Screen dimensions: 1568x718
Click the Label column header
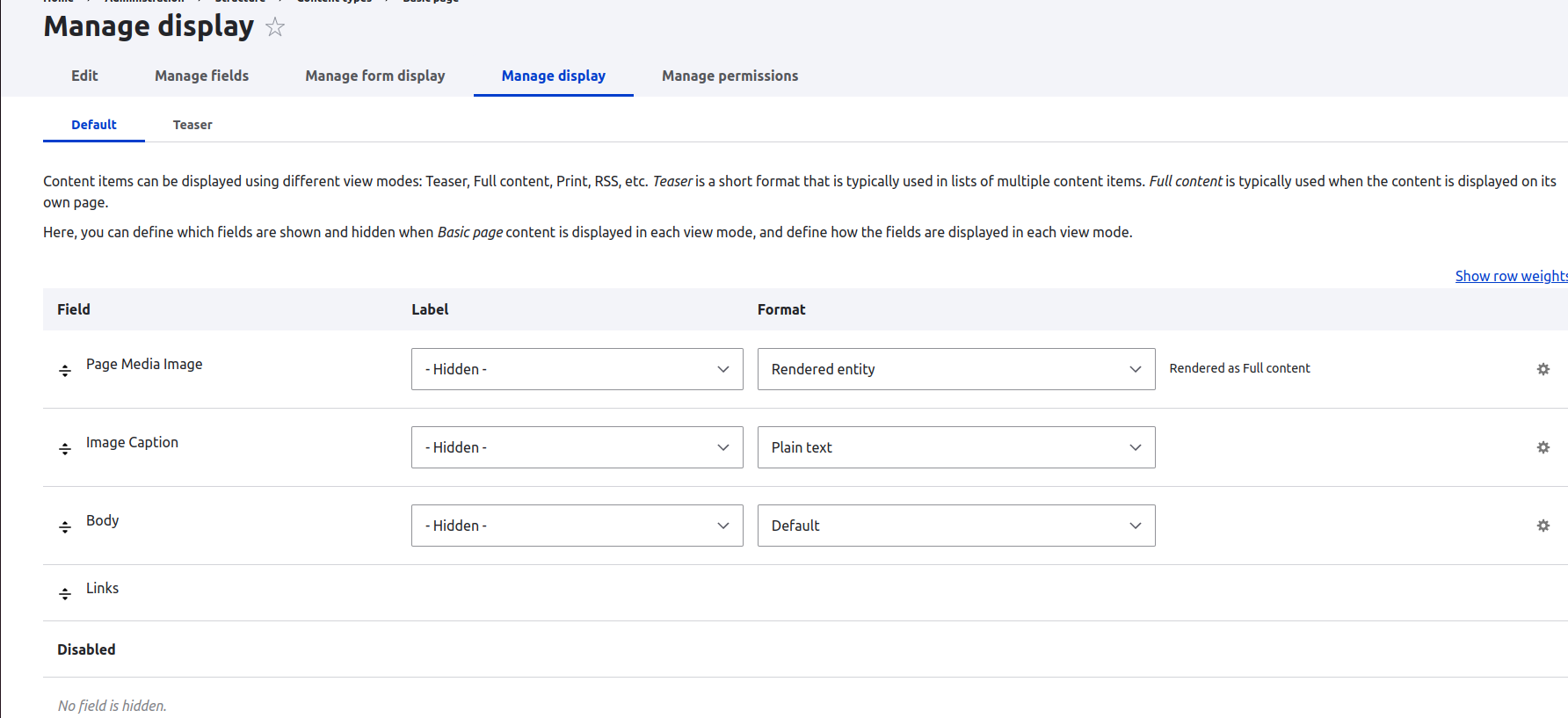(x=430, y=309)
